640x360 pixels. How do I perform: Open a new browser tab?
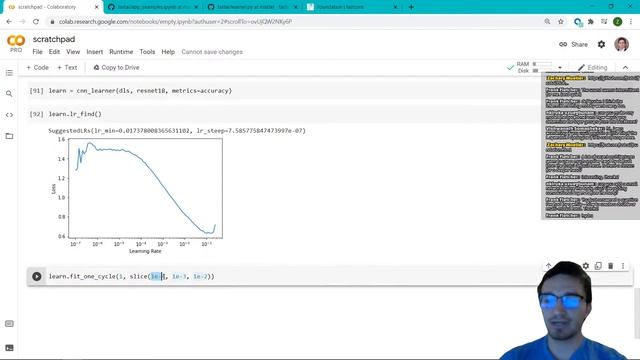click(x=411, y=7)
